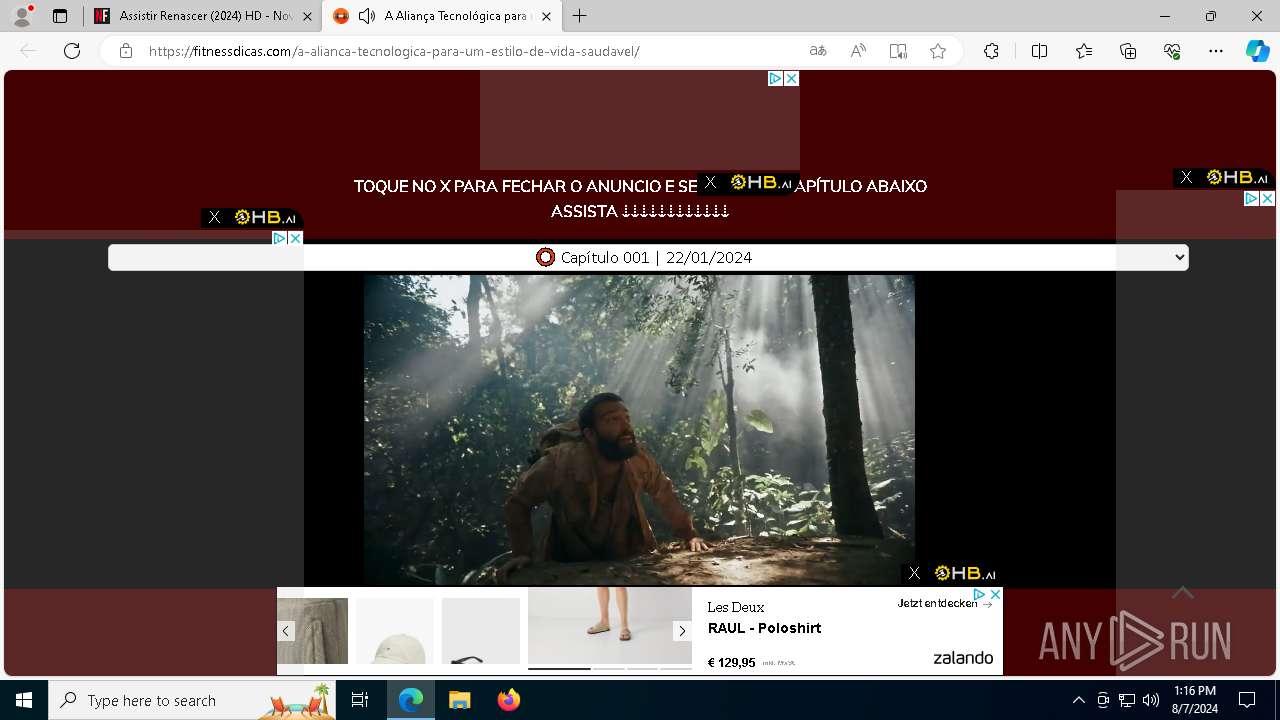Open the RAUL - Poloshirt product
This screenshot has width=1280, height=720.
point(764,628)
